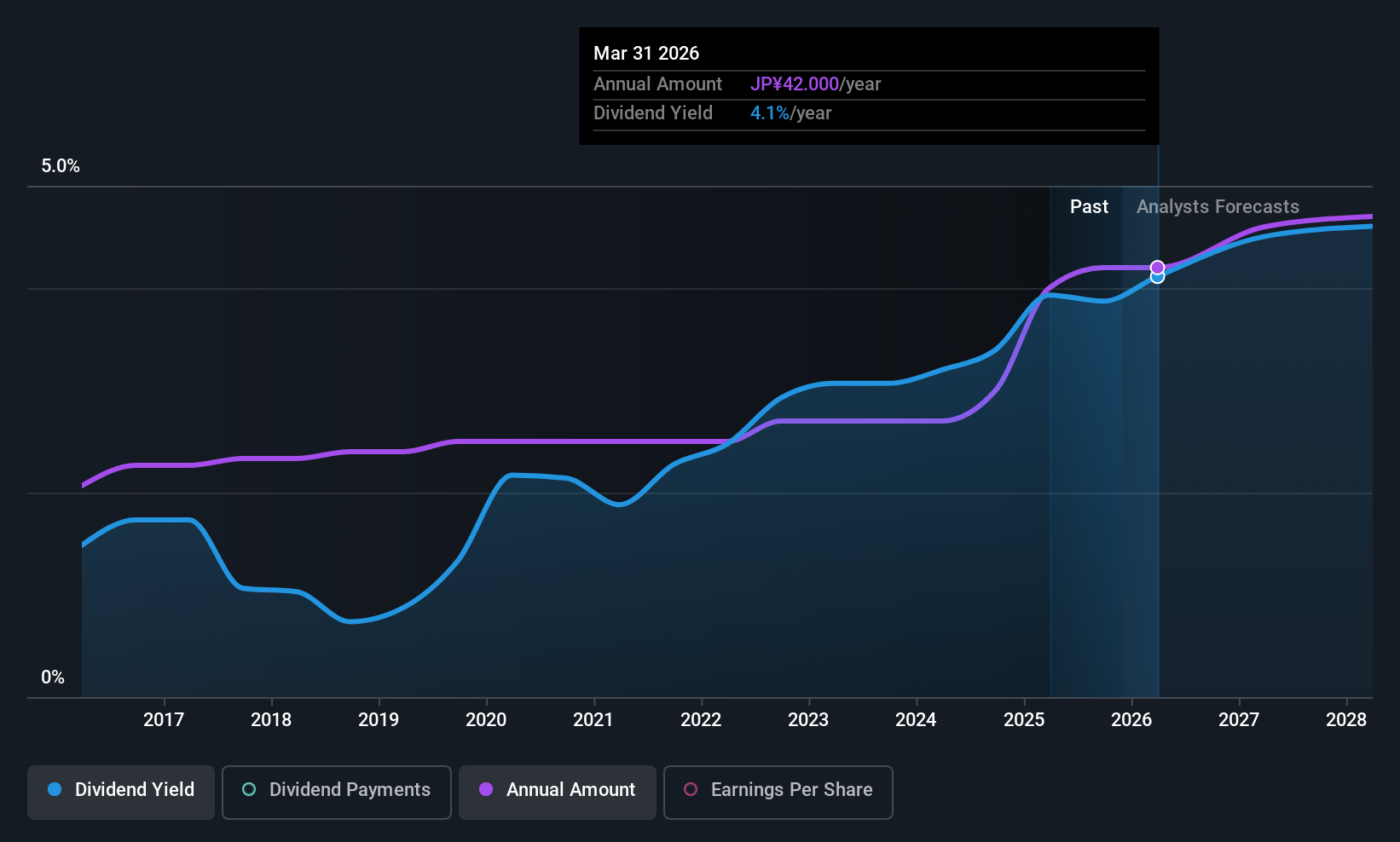This screenshot has height=842, width=1400.
Task: Click the 5.0% y-axis label
Action: tap(61, 166)
